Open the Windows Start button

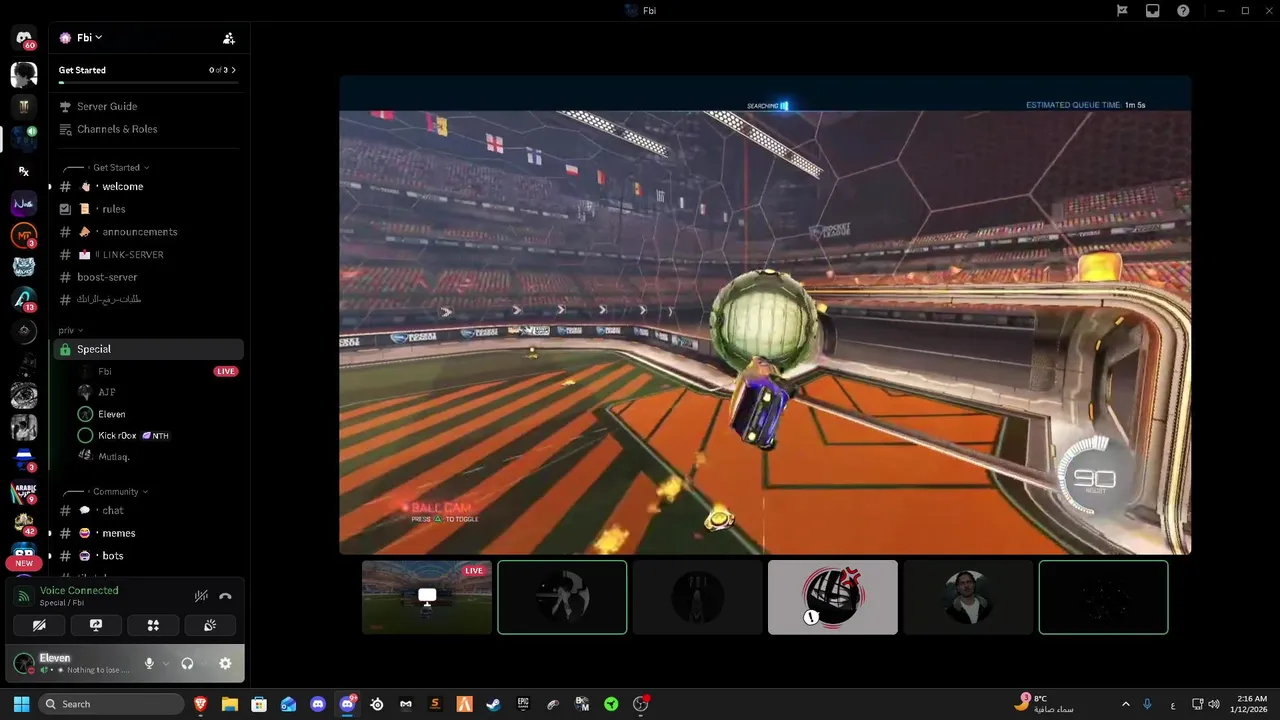pos(21,704)
